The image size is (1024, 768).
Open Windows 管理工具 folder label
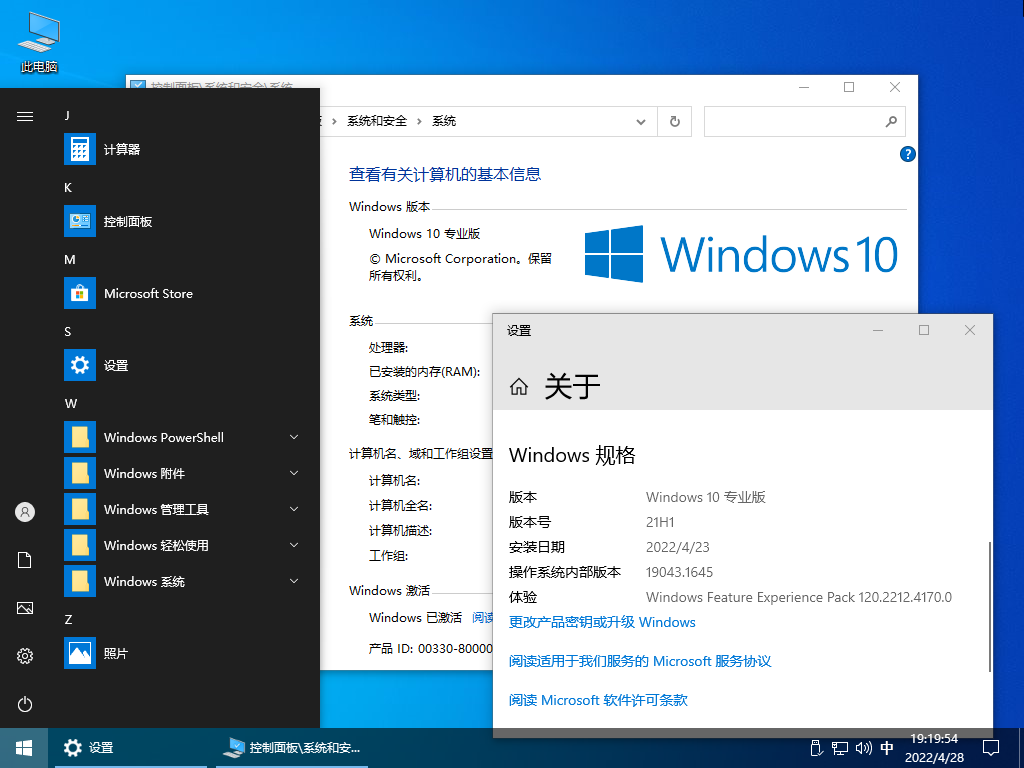coord(156,509)
